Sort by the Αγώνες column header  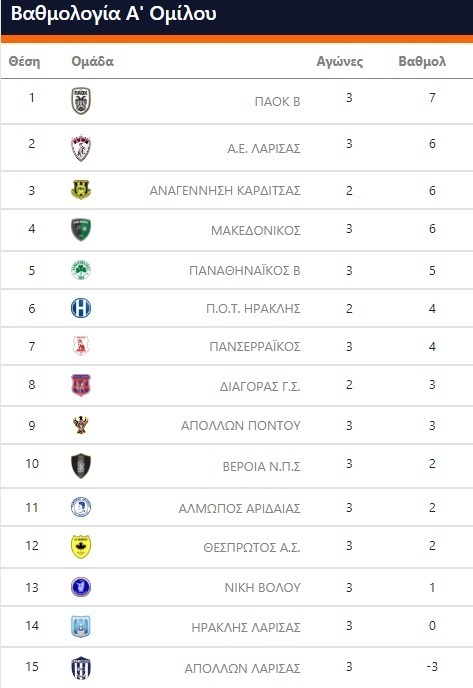[x=340, y=61]
